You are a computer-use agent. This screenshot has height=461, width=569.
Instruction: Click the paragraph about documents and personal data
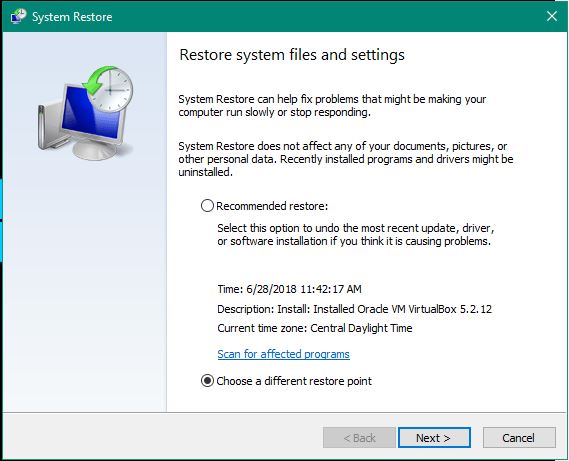(x=345, y=159)
